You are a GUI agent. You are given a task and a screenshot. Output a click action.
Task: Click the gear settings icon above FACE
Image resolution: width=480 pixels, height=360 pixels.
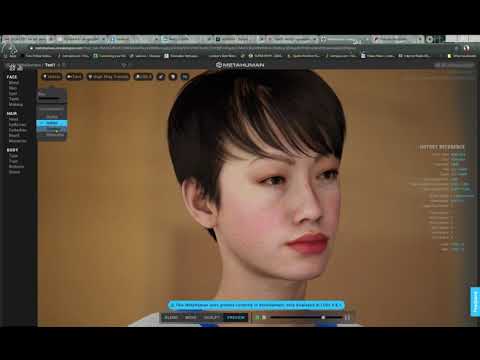click(x=12, y=68)
